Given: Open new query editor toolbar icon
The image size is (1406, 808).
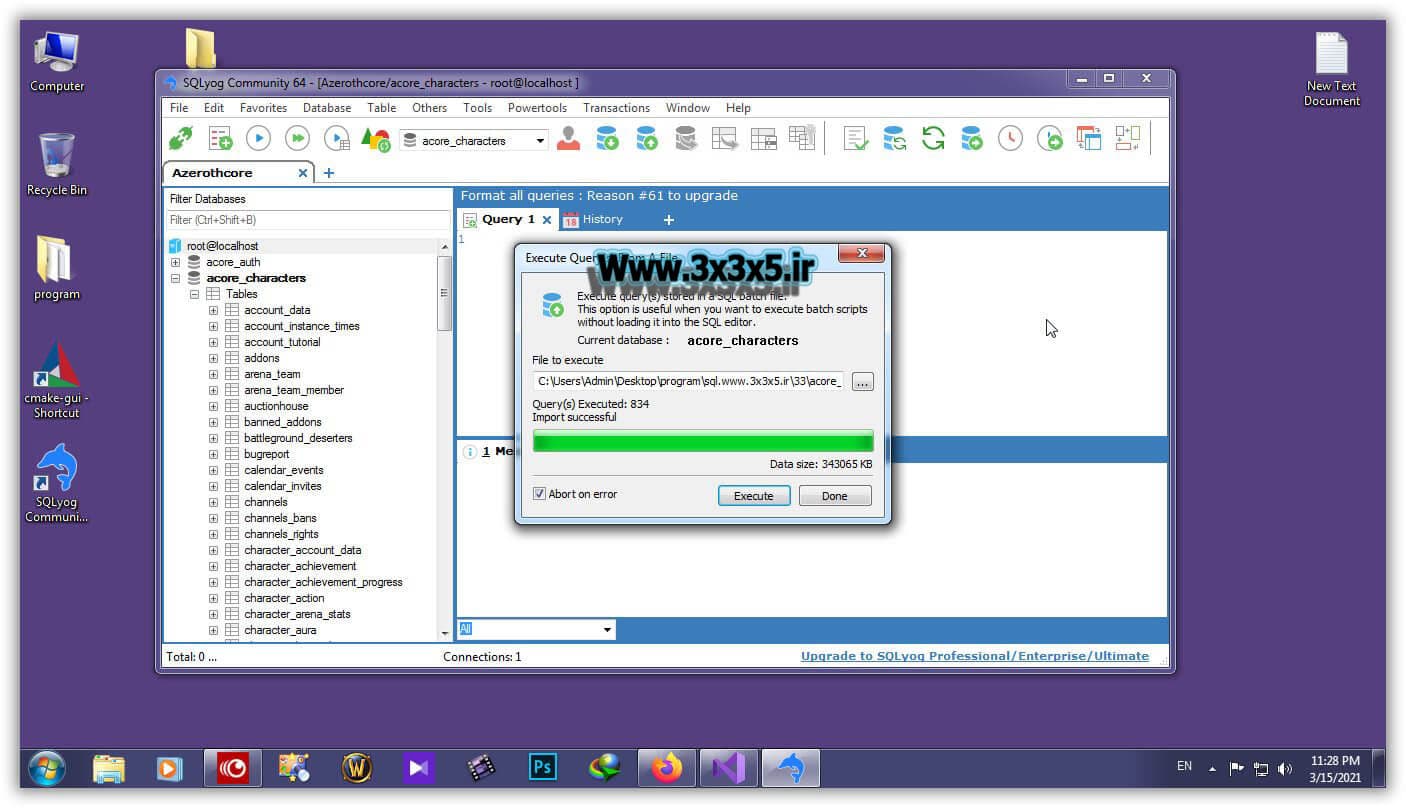Looking at the screenshot, I should [x=220, y=139].
